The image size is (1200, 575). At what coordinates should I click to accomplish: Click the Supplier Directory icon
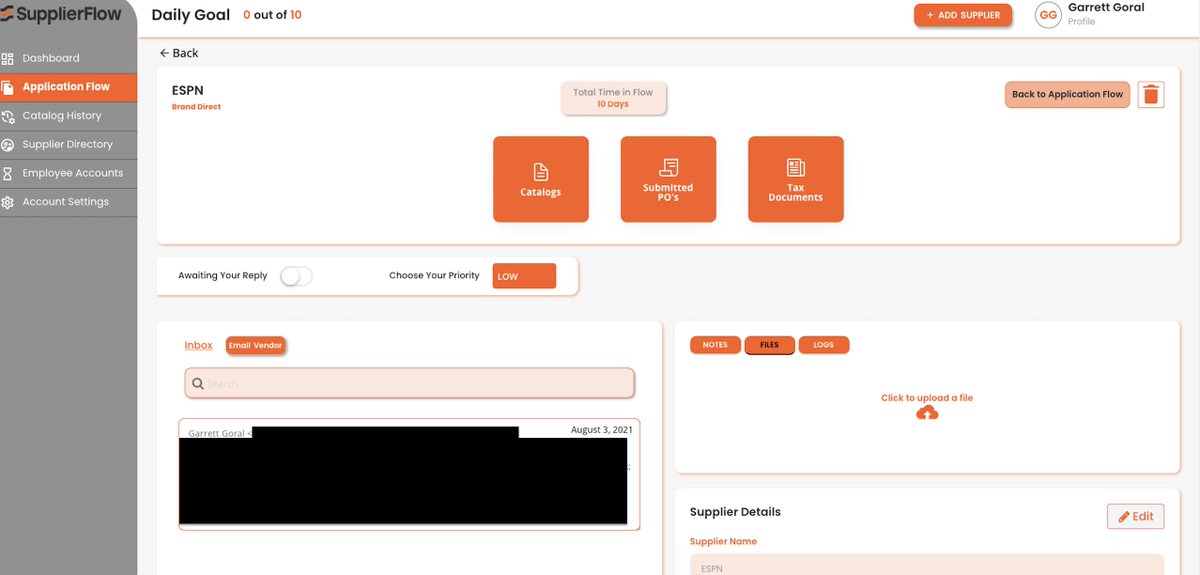[8, 144]
